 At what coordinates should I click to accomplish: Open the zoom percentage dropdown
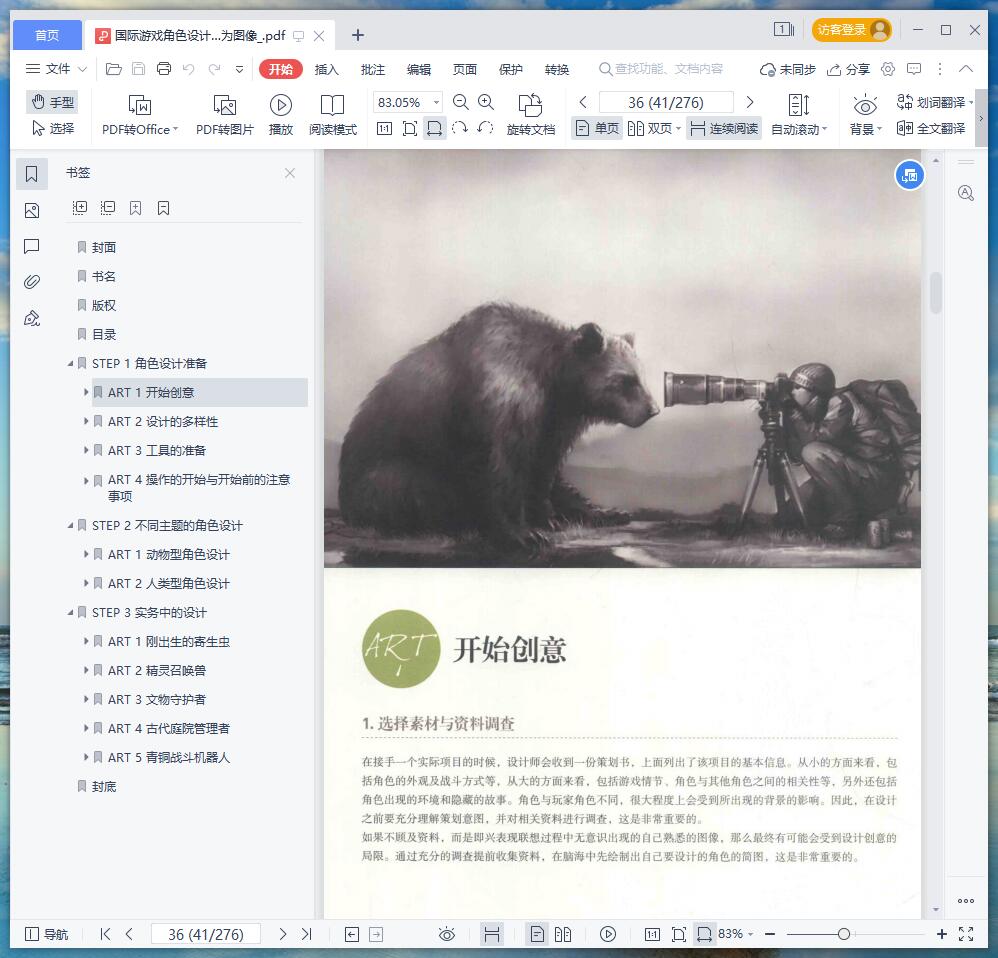pos(437,102)
